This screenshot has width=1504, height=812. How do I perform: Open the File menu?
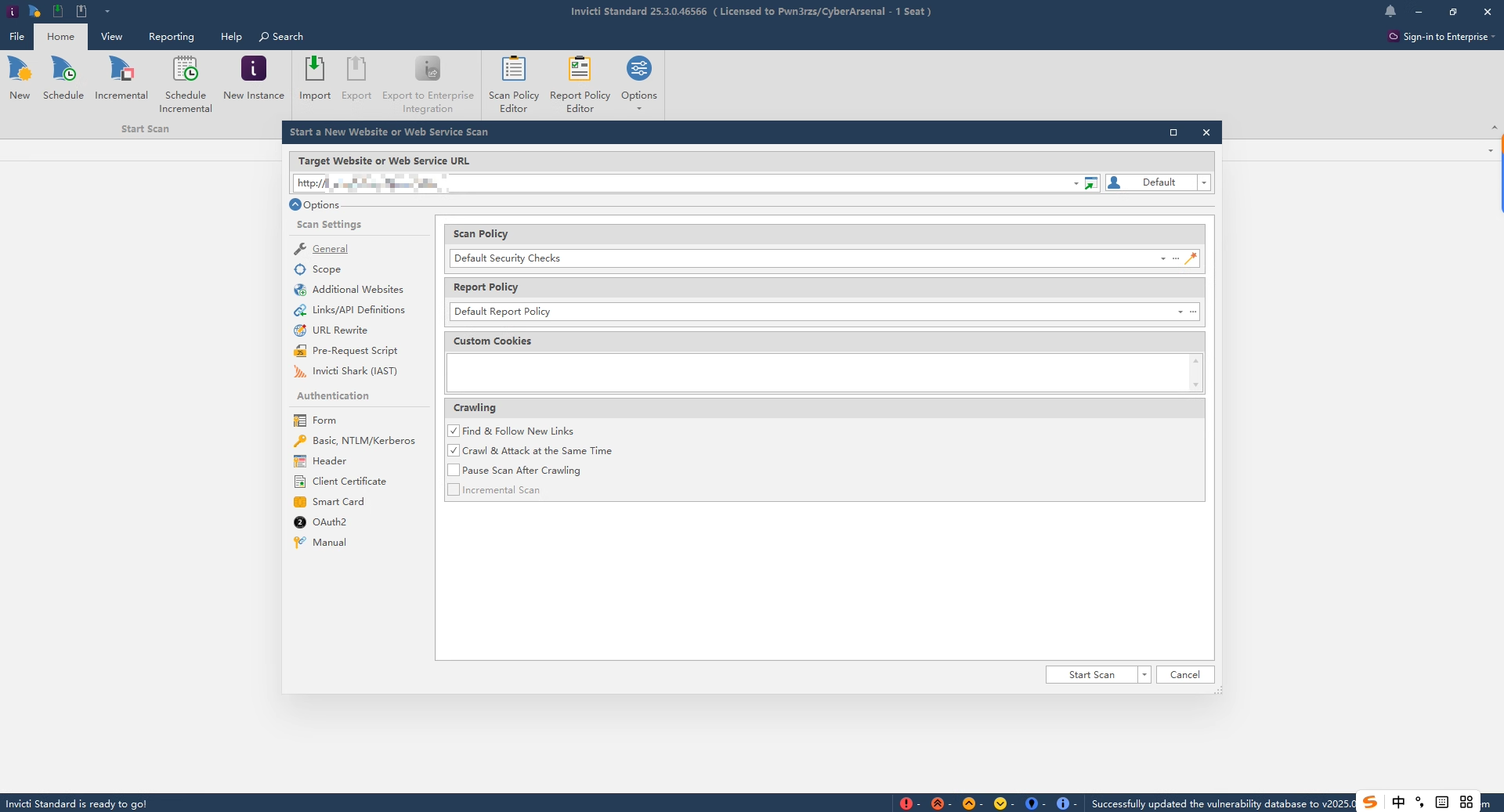(x=16, y=36)
